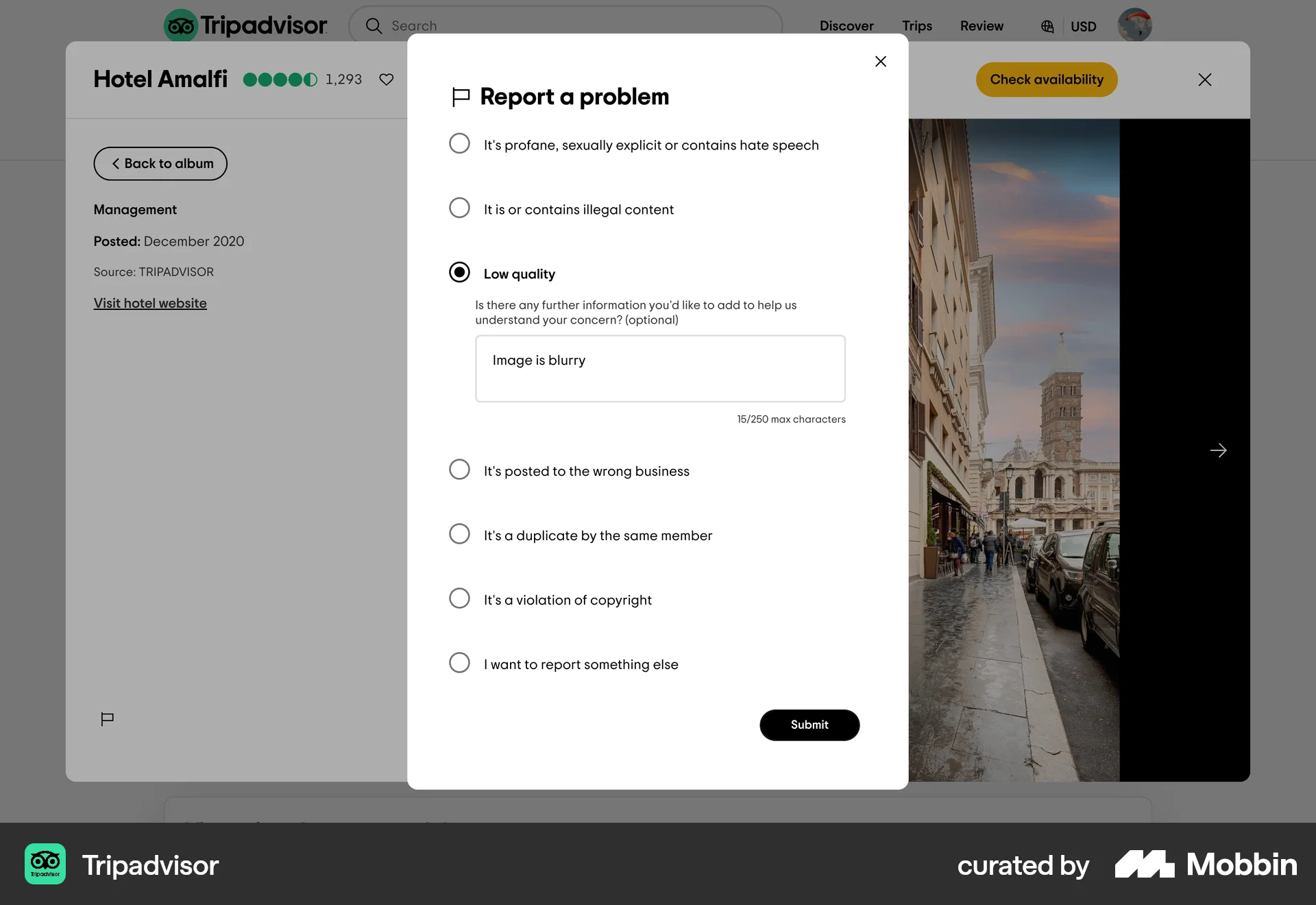The width and height of the screenshot is (1316, 905).
Task: Save Hotel Amalfi using the heart icon
Action: [386, 80]
